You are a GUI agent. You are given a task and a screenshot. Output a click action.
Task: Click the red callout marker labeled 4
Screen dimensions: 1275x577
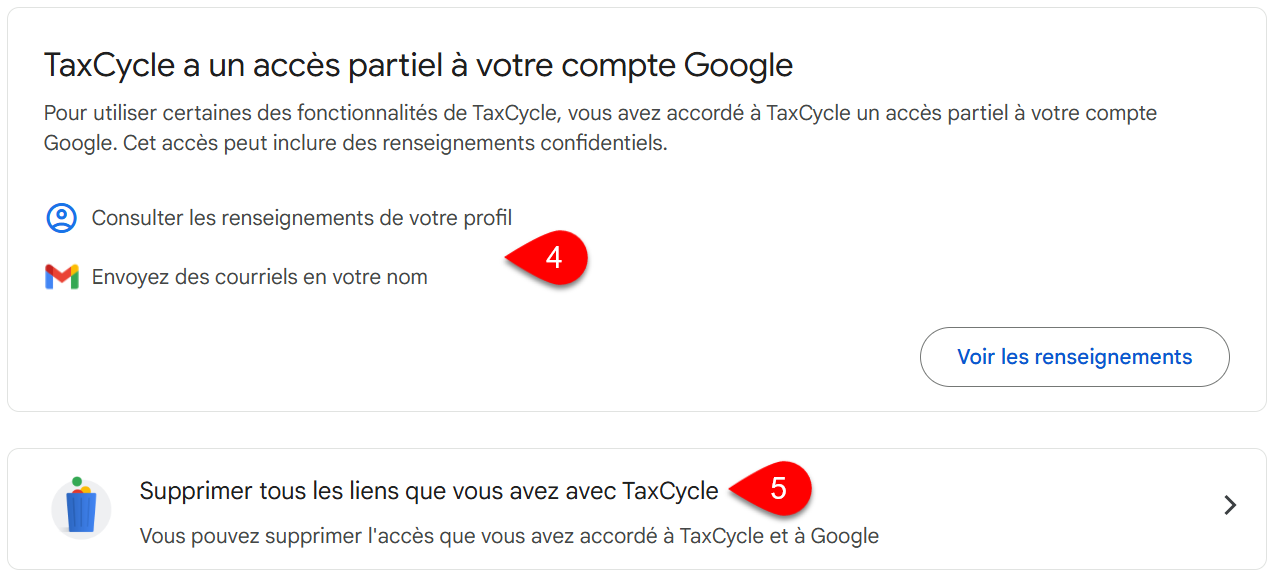click(554, 258)
